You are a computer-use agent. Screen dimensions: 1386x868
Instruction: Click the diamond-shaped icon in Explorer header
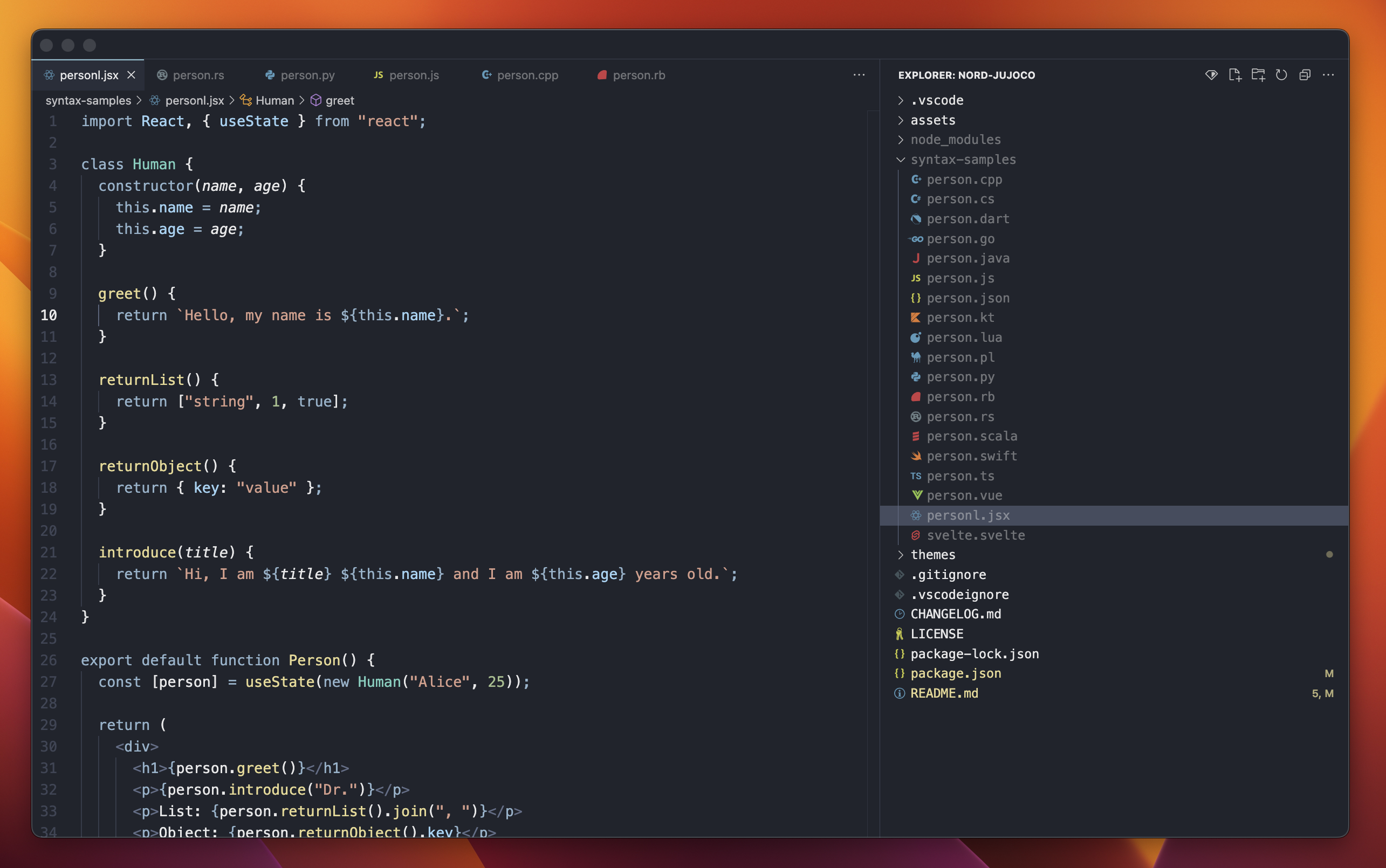1211,75
